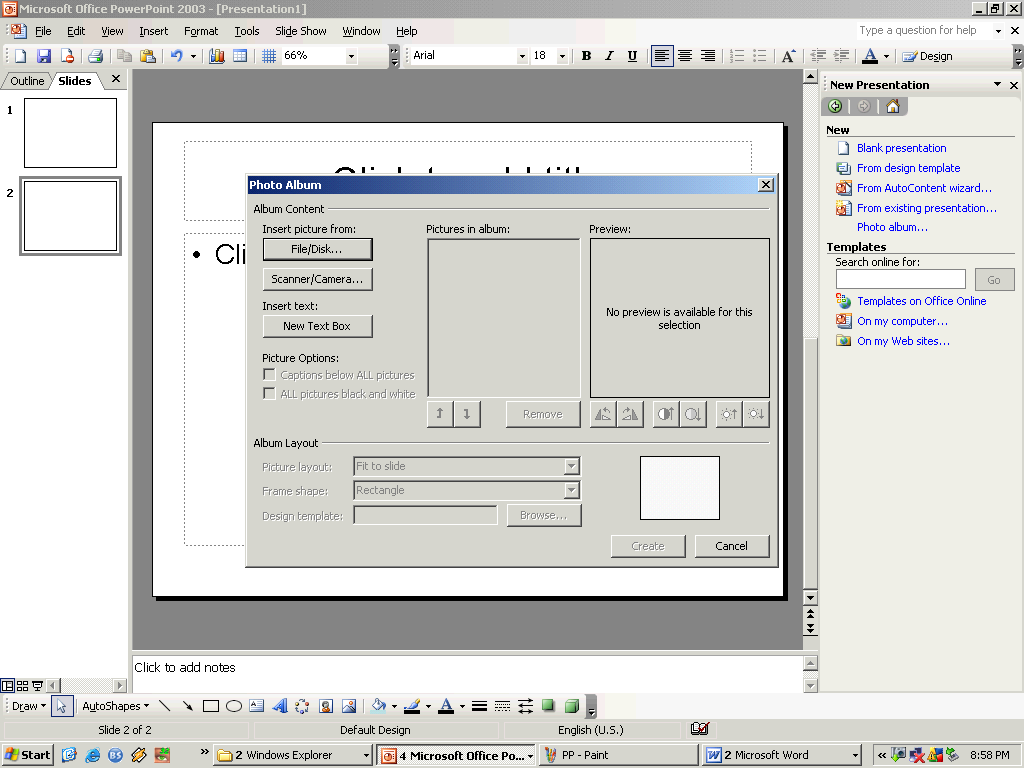Screen dimensions: 1024x768
Task: Open the Tools menu
Action: (x=247, y=31)
